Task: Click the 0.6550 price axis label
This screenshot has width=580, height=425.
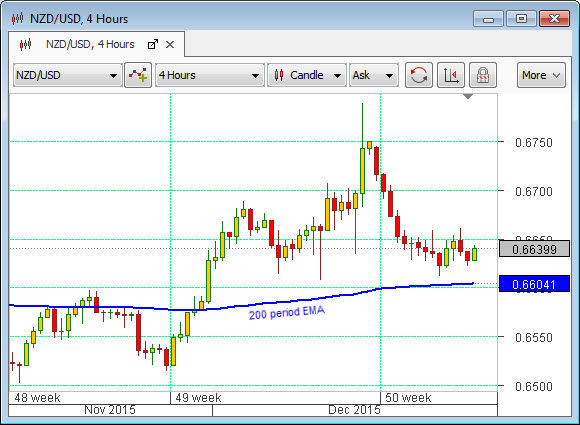Action: pos(534,337)
